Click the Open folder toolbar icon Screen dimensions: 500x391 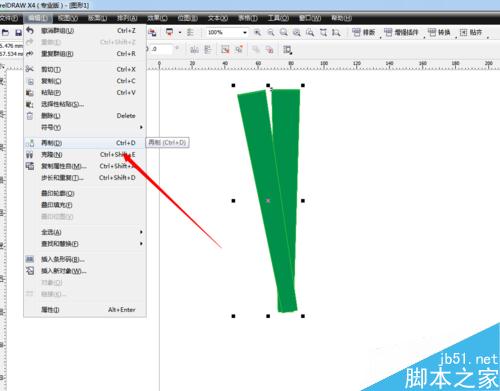5,33
